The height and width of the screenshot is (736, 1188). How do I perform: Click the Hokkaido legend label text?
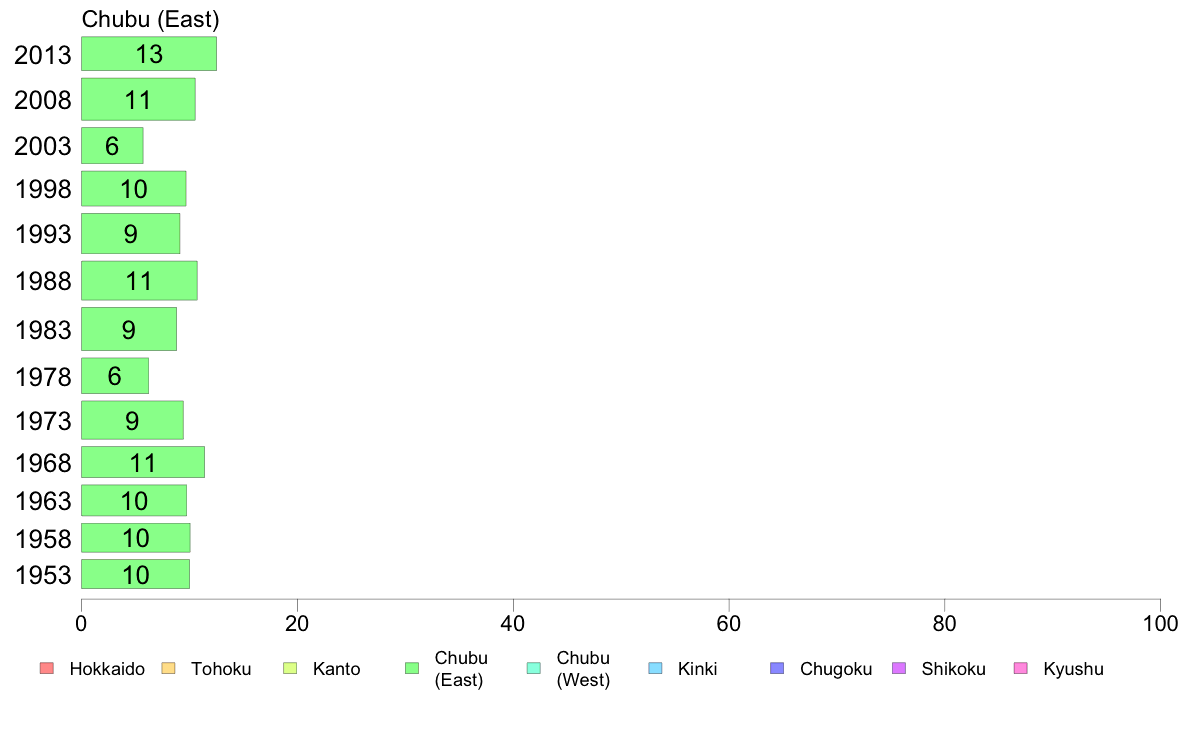[107, 669]
